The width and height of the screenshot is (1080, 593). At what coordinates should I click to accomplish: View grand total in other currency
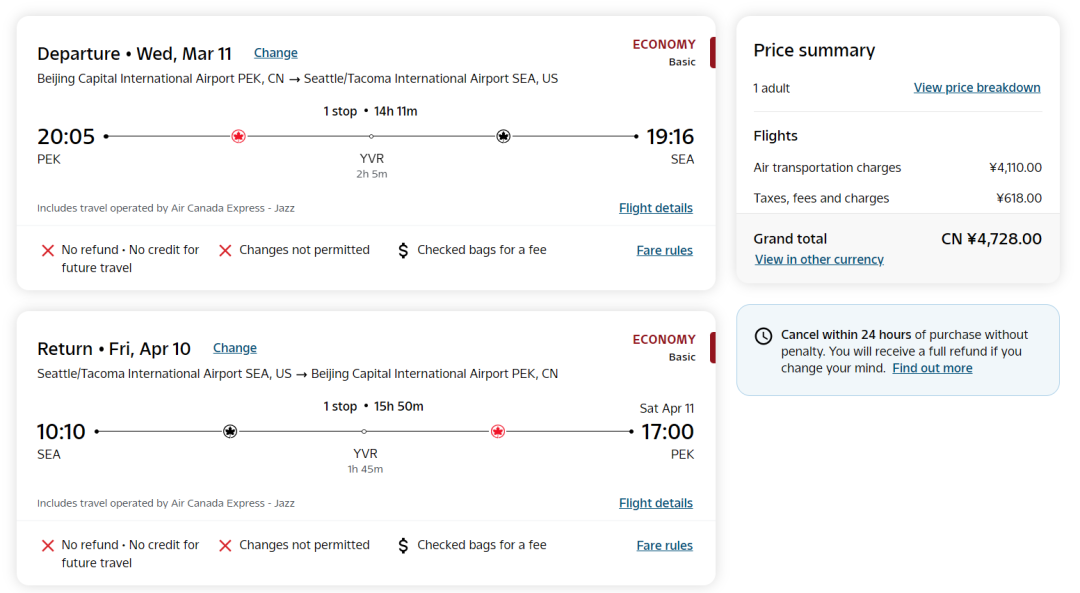click(x=819, y=259)
